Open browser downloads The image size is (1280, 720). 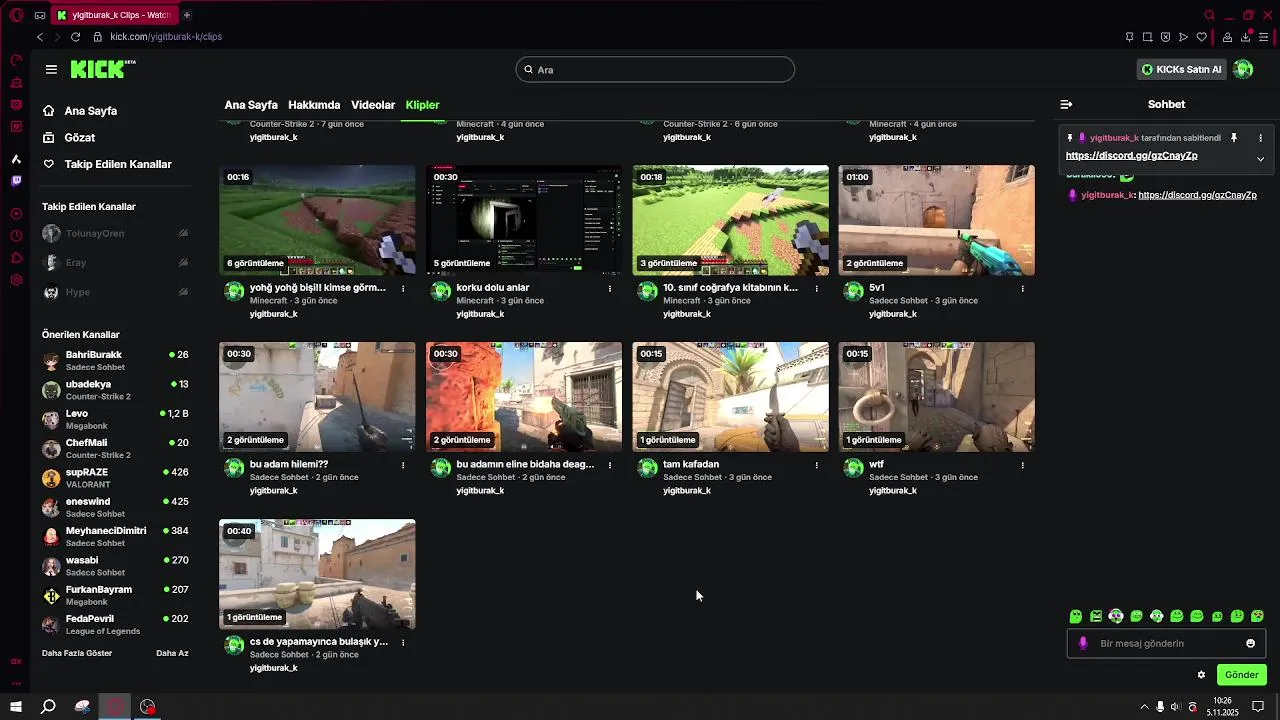[1246, 37]
